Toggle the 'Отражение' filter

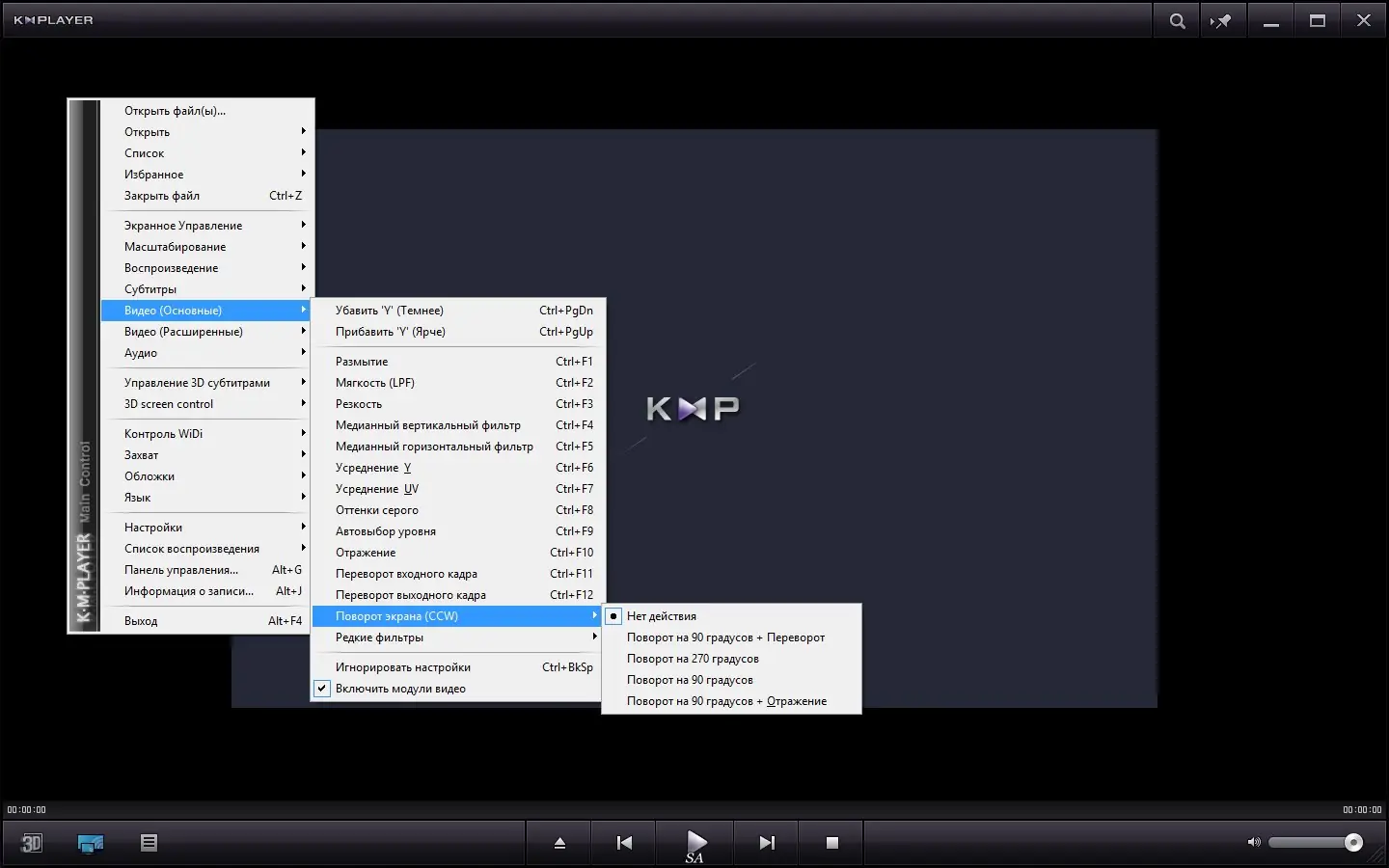click(x=458, y=553)
